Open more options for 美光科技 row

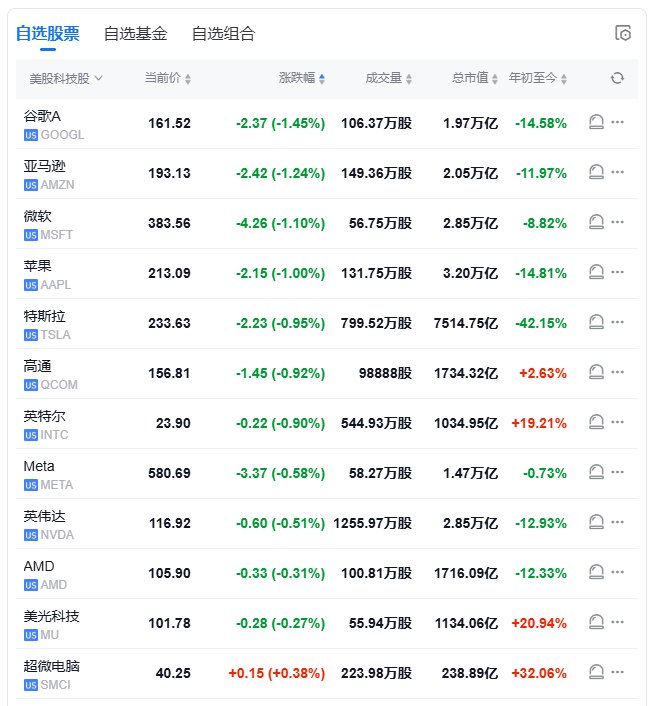coord(618,622)
